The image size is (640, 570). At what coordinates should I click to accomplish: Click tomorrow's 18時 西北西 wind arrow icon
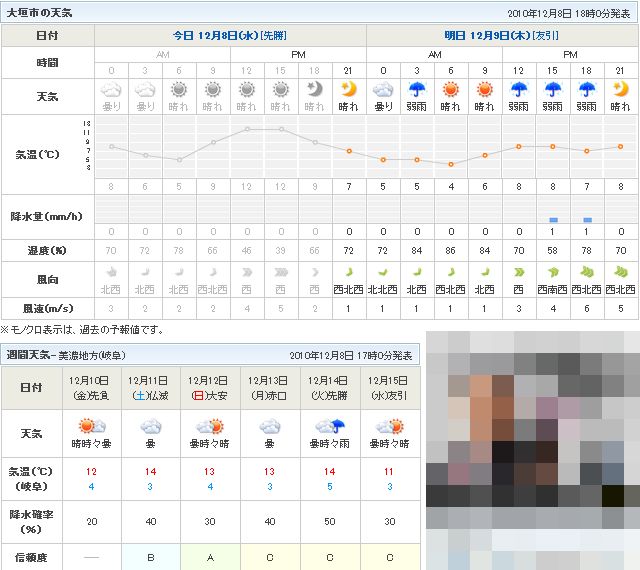point(587,272)
